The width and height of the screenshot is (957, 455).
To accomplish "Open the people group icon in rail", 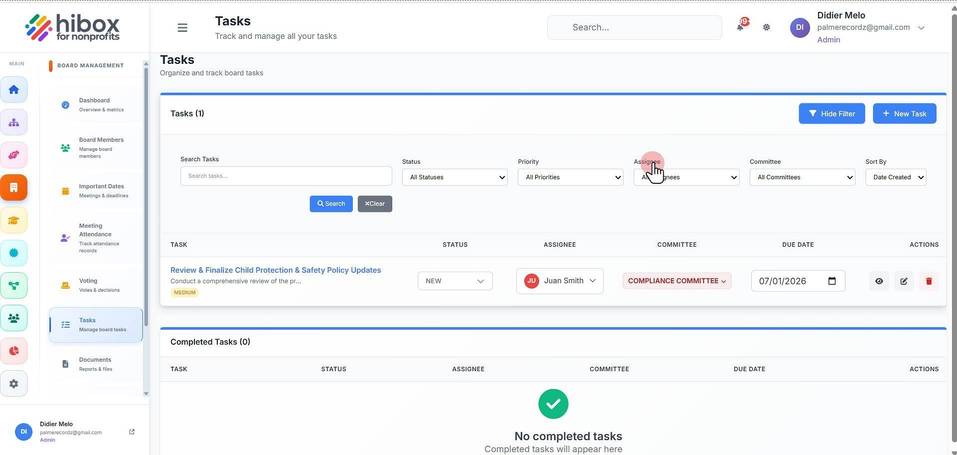I will point(13,318).
